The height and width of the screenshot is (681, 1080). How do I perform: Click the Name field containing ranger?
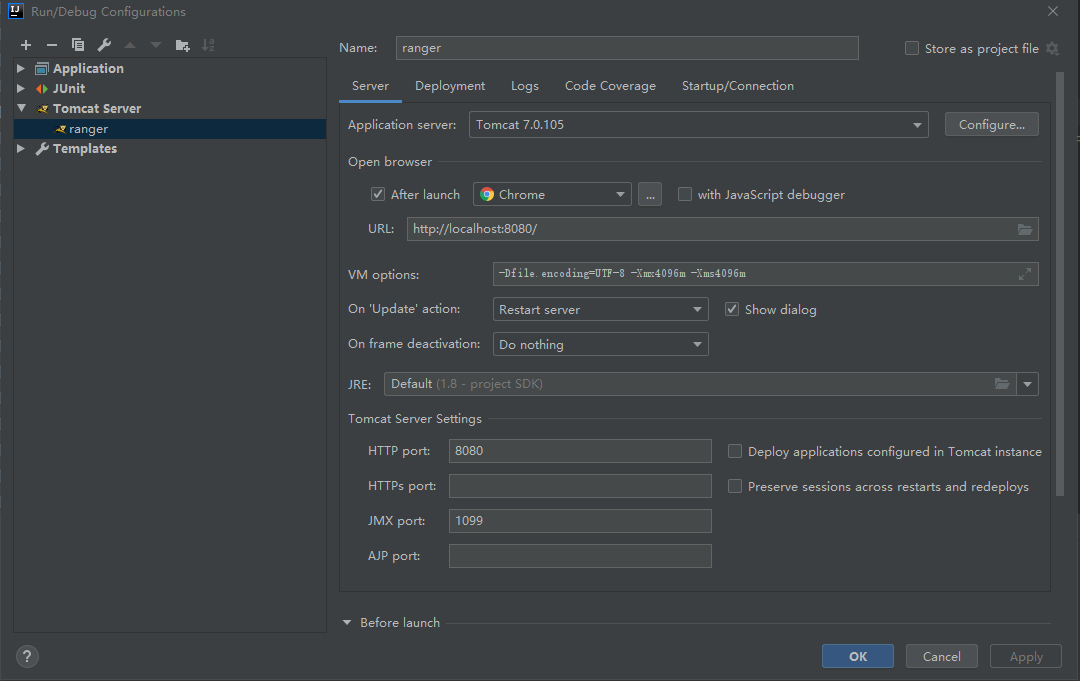point(627,48)
